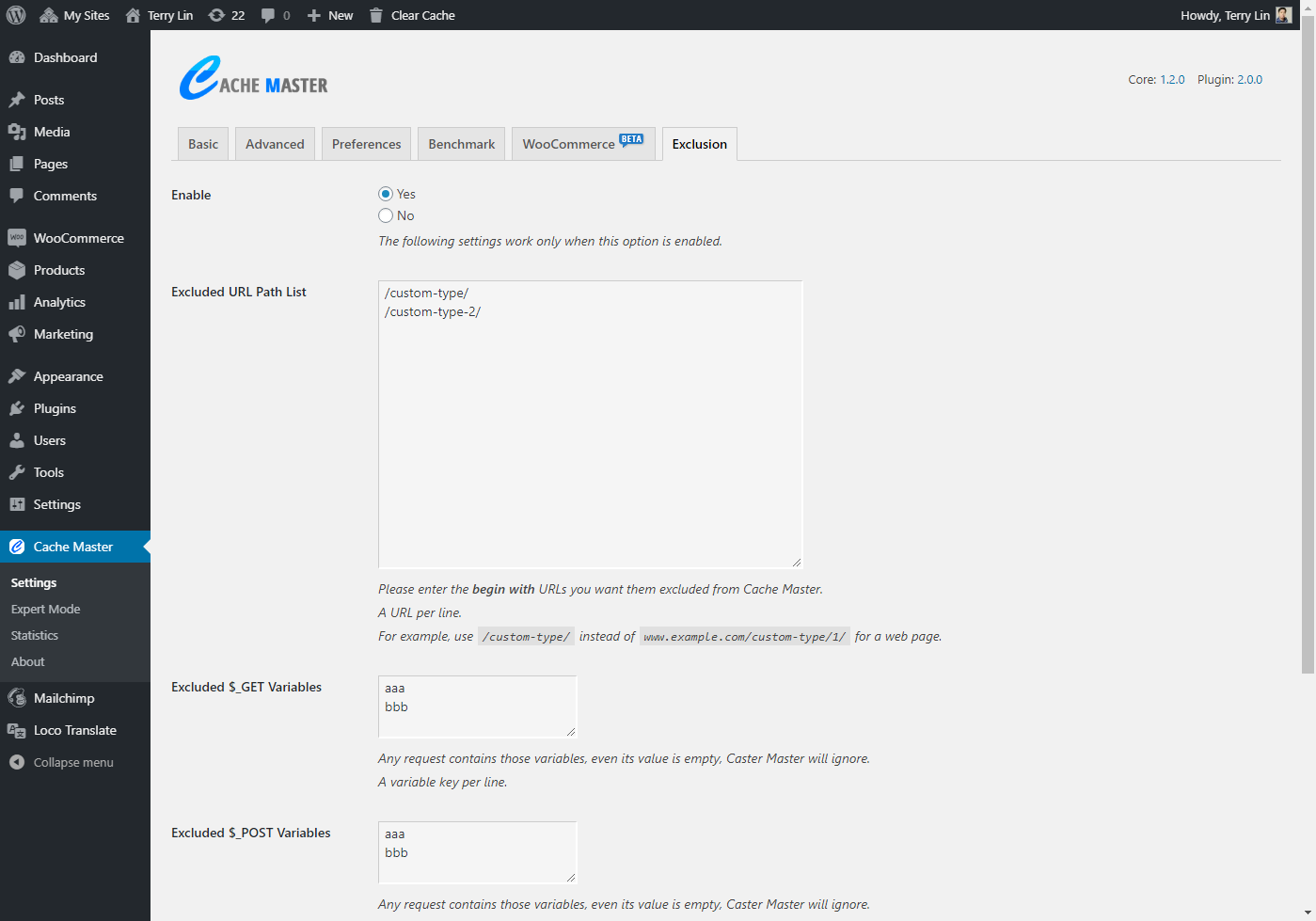Click the trash icon beside Clear Cache
1316x921 pixels.
click(x=376, y=15)
